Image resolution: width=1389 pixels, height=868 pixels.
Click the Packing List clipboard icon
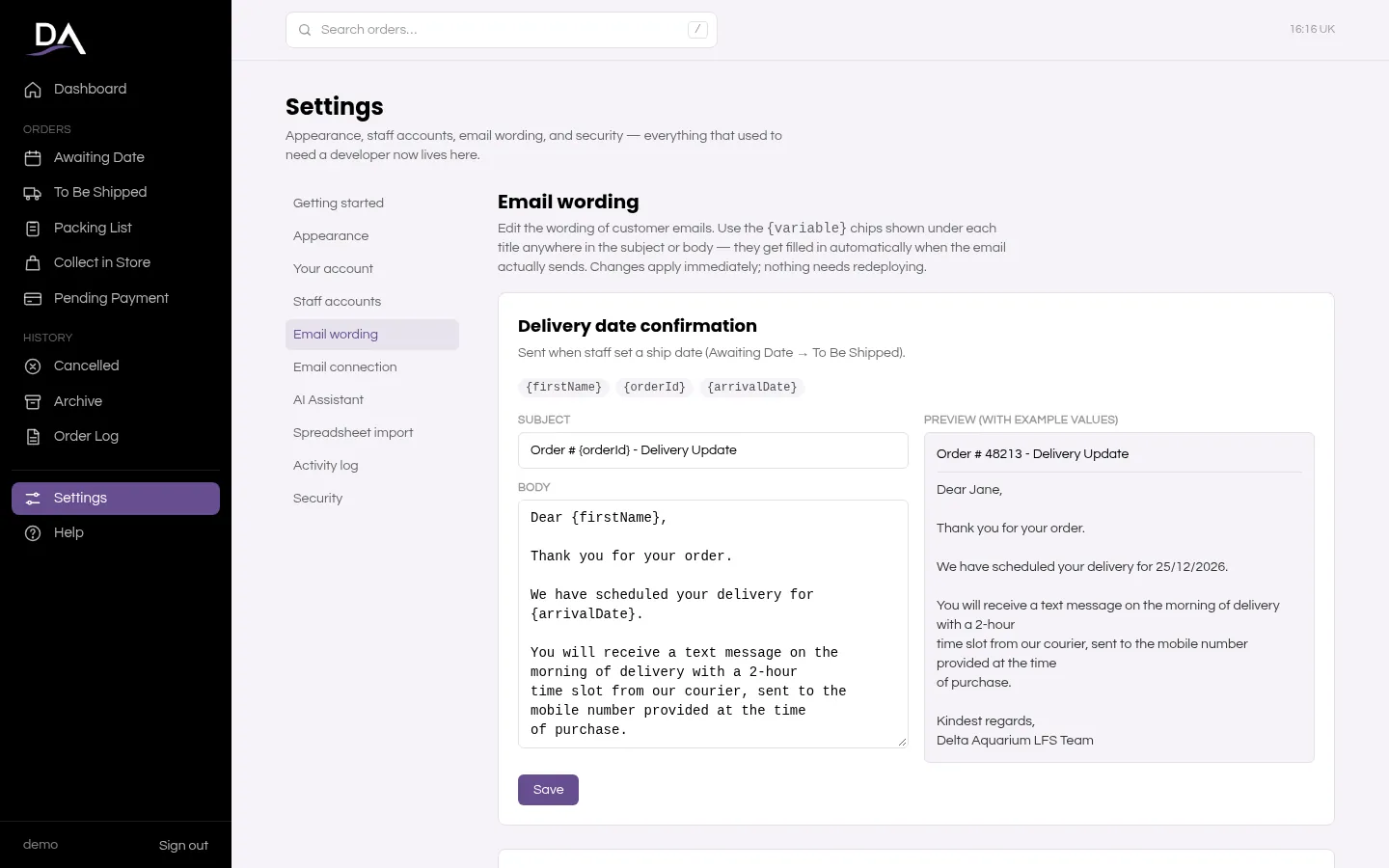point(33,229)
